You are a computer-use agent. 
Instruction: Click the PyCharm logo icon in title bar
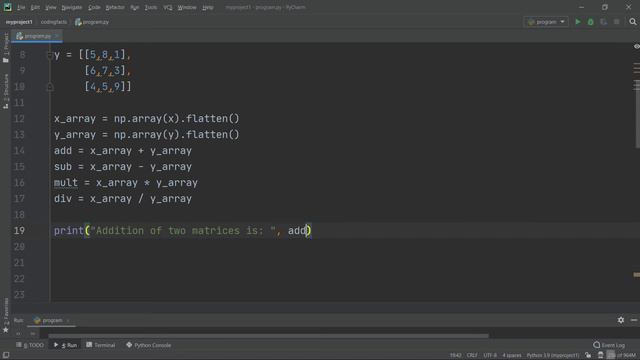pos(7,7)
